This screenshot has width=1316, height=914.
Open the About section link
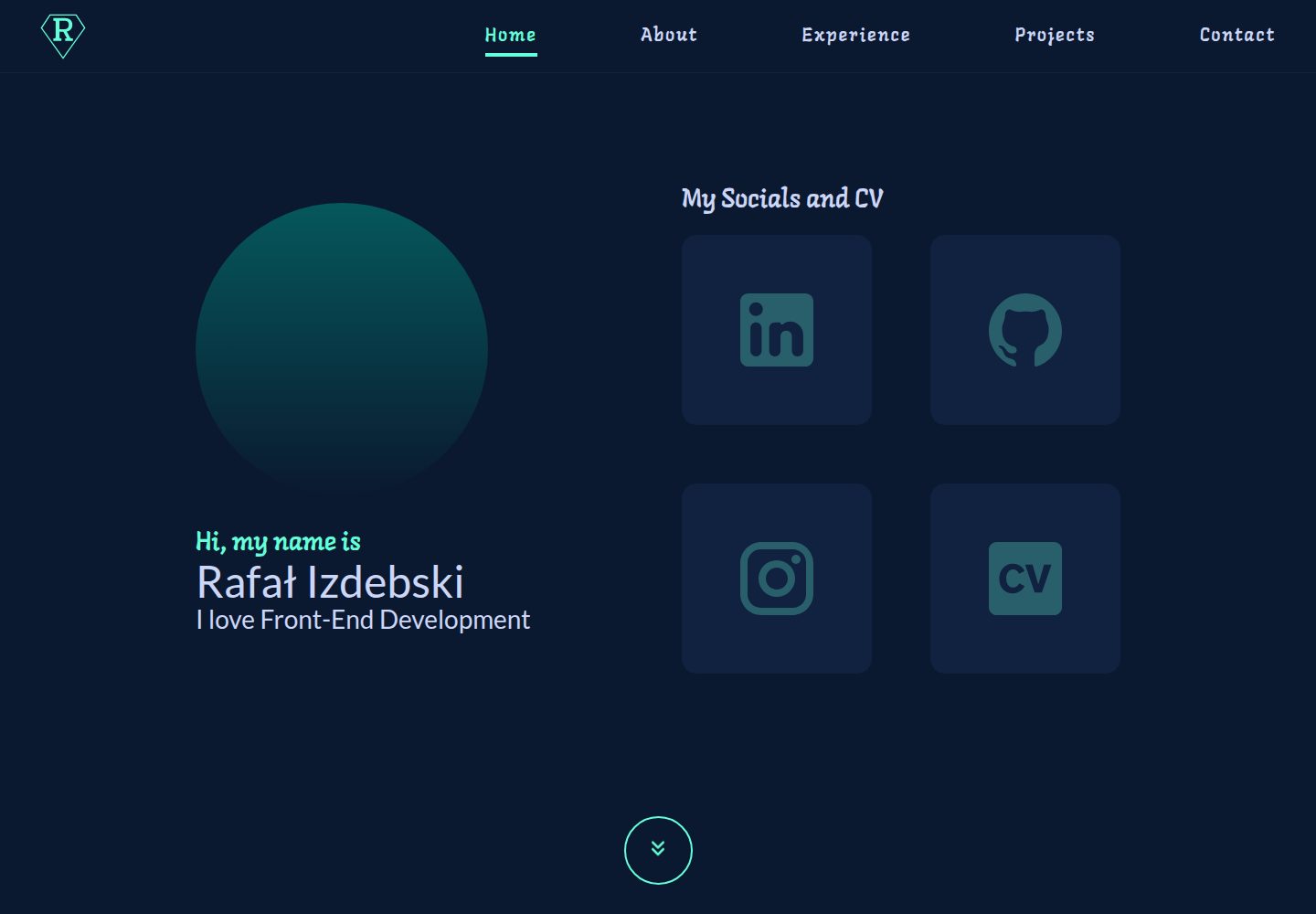click(669, 35)
